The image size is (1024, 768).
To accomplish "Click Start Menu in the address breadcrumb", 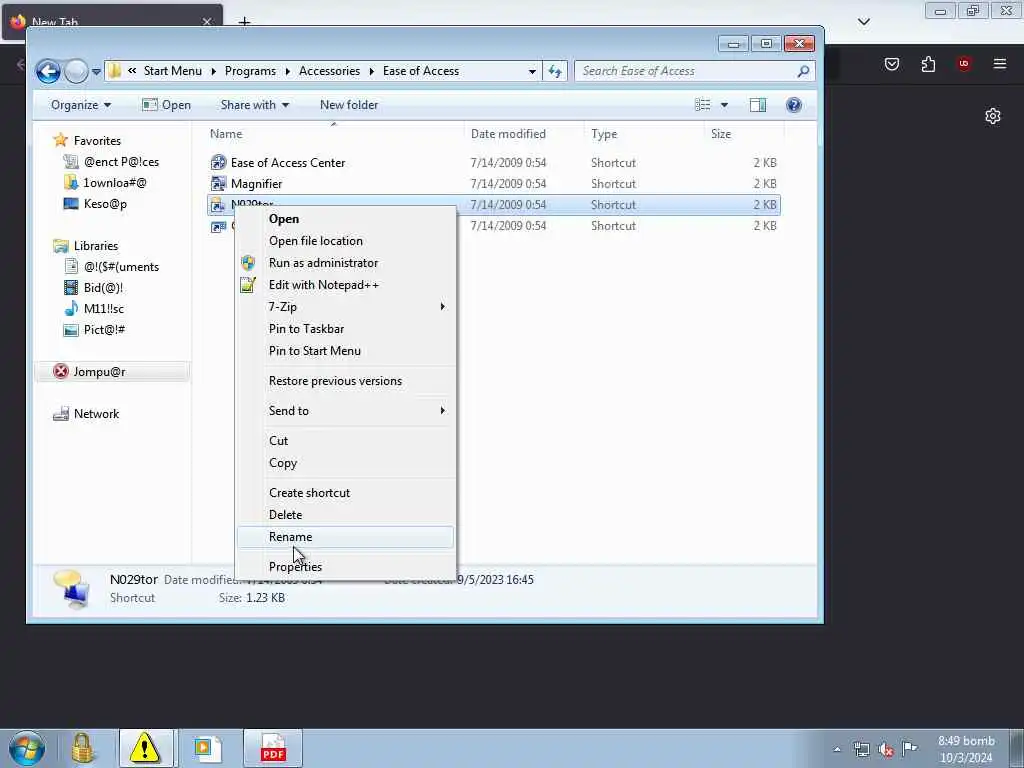I will [x=172, y=71].
